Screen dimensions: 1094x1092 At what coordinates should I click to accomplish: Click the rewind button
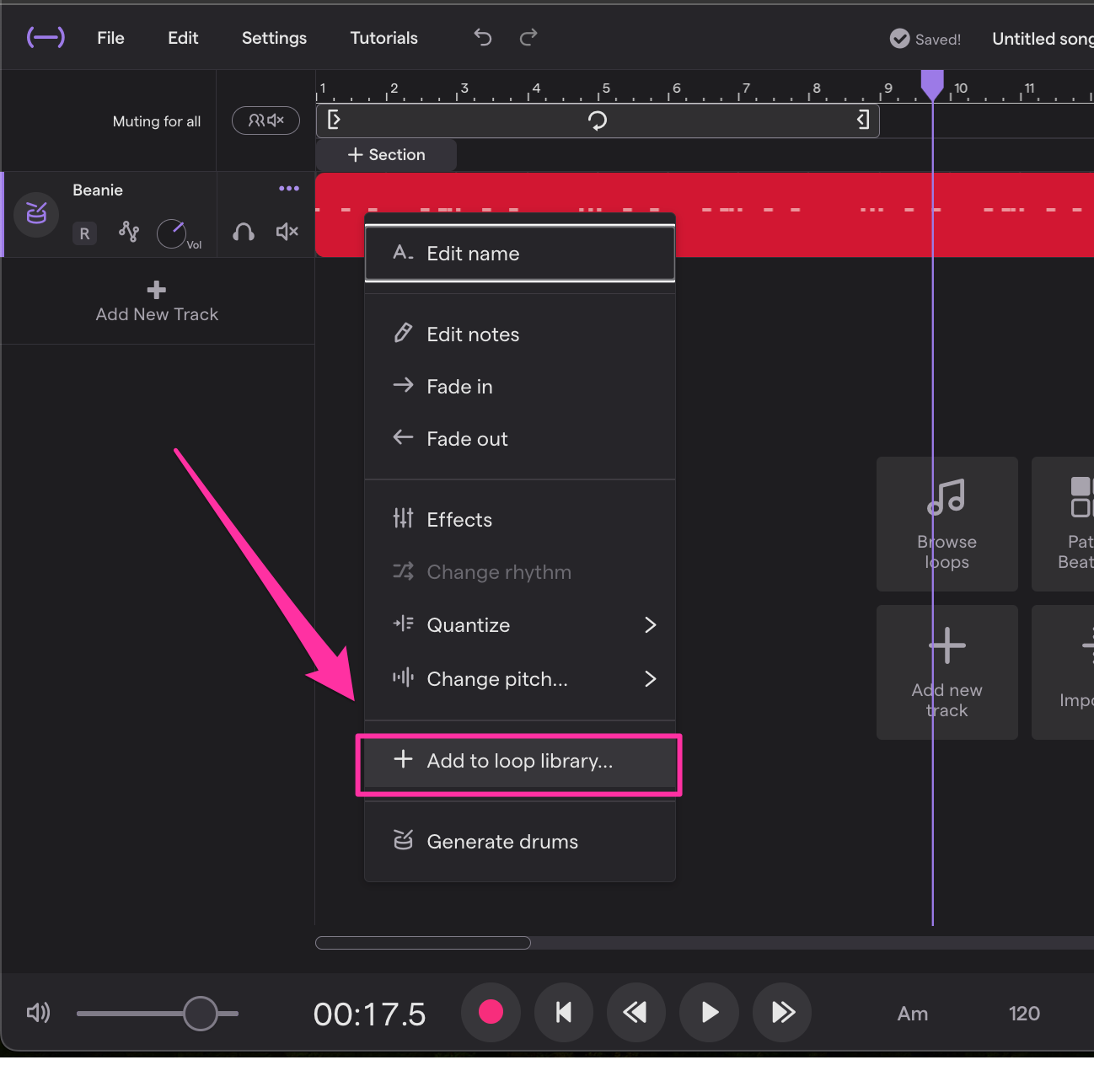(636, 1012)
